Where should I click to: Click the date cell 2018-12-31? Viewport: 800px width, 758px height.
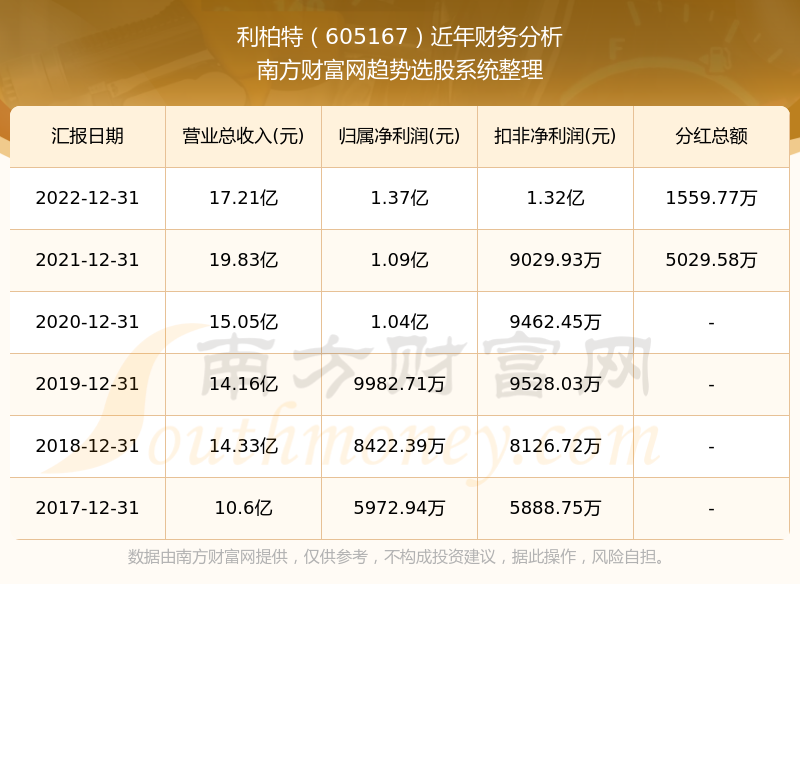87,446
